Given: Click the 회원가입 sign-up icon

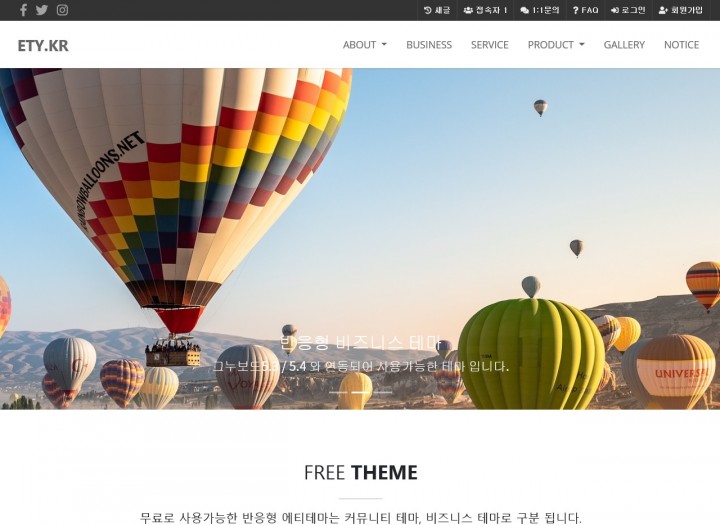Looking at the screenshot, I should (x=663, y=10).
